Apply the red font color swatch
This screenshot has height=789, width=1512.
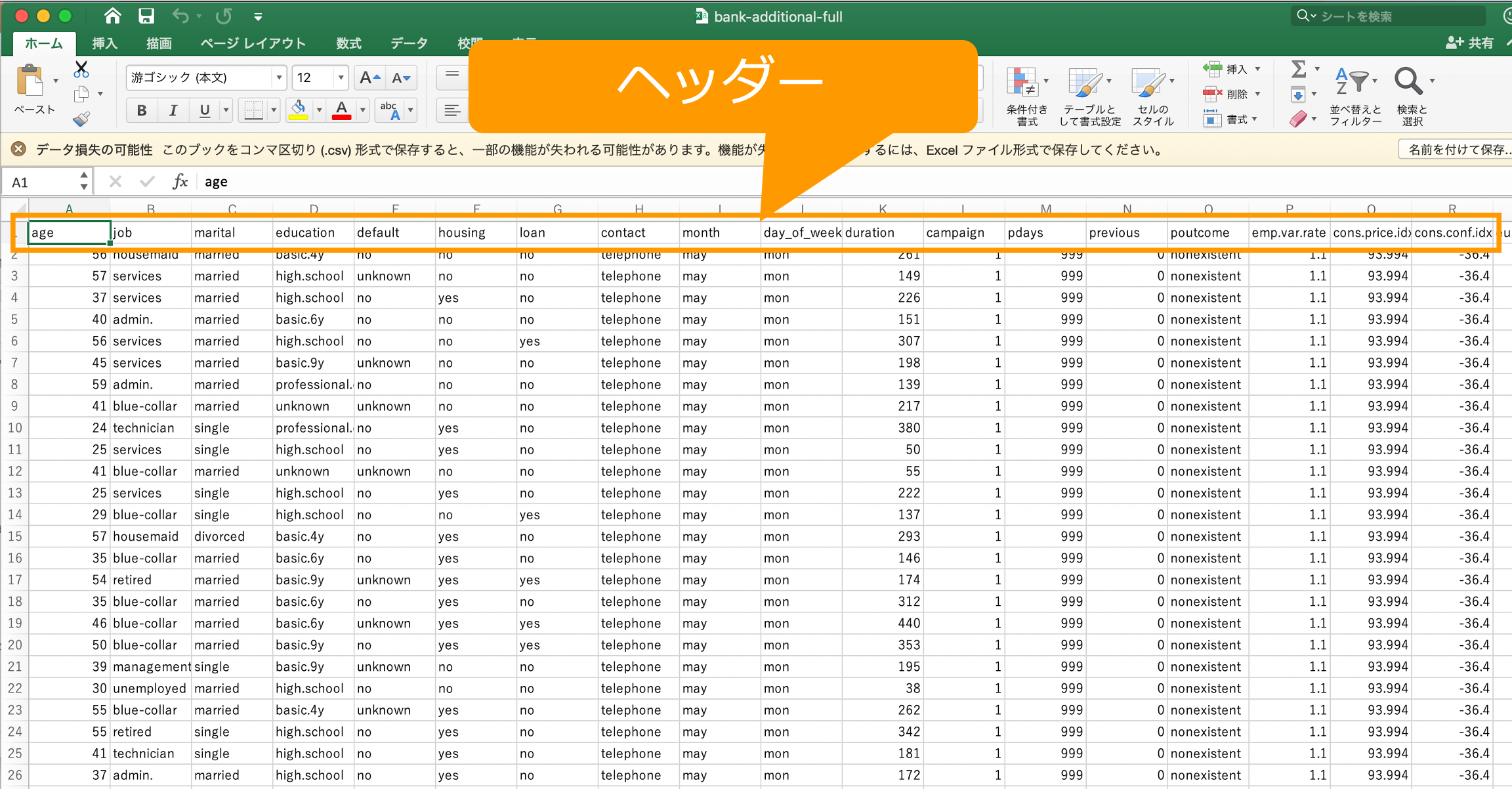[x=341, y=110]
